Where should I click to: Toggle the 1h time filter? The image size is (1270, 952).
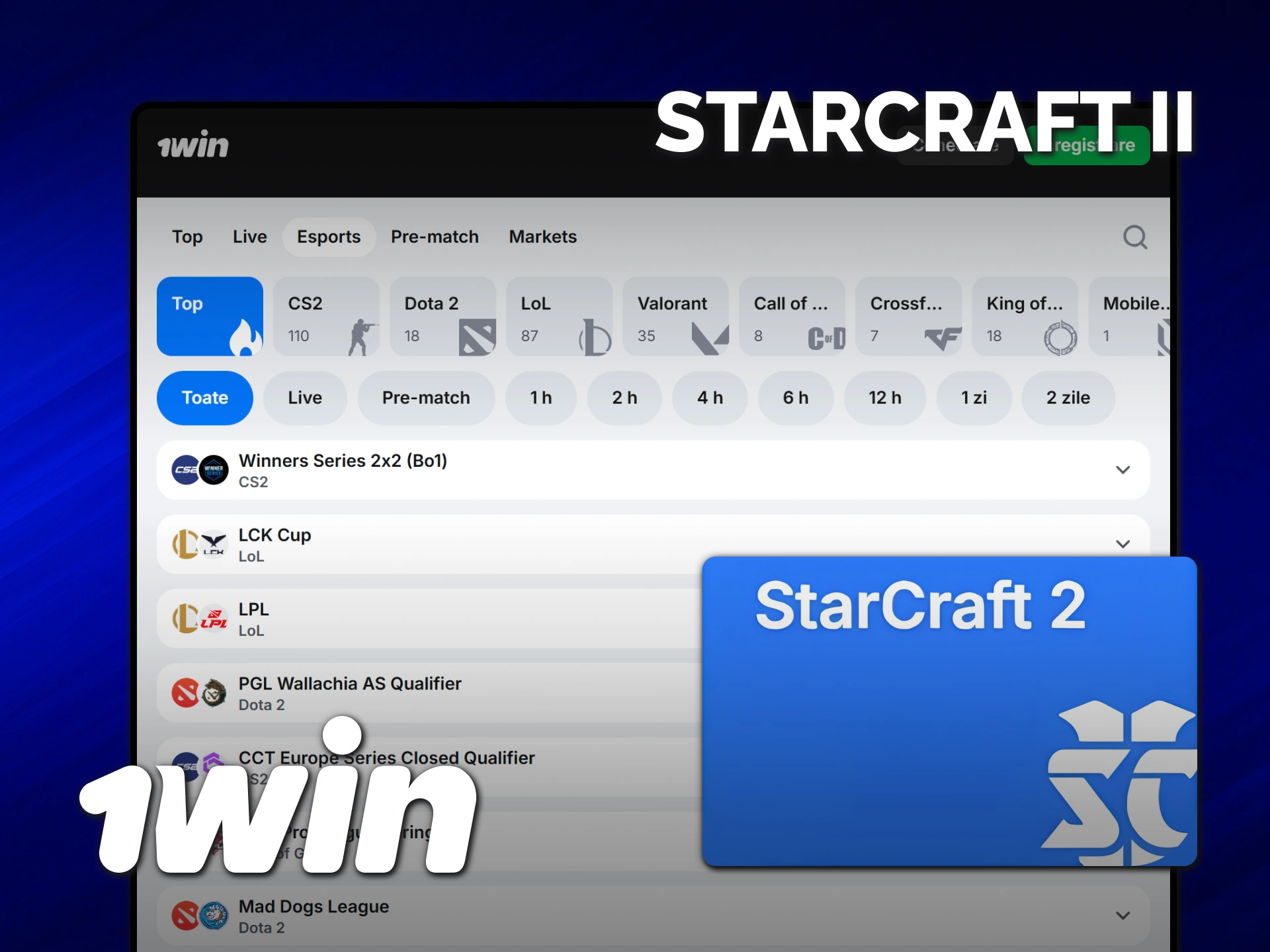540,397
